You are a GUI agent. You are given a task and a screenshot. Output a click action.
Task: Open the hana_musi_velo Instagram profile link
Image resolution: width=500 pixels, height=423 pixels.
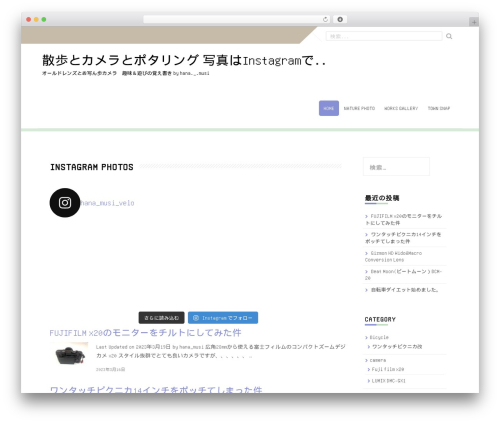[107, 203]
